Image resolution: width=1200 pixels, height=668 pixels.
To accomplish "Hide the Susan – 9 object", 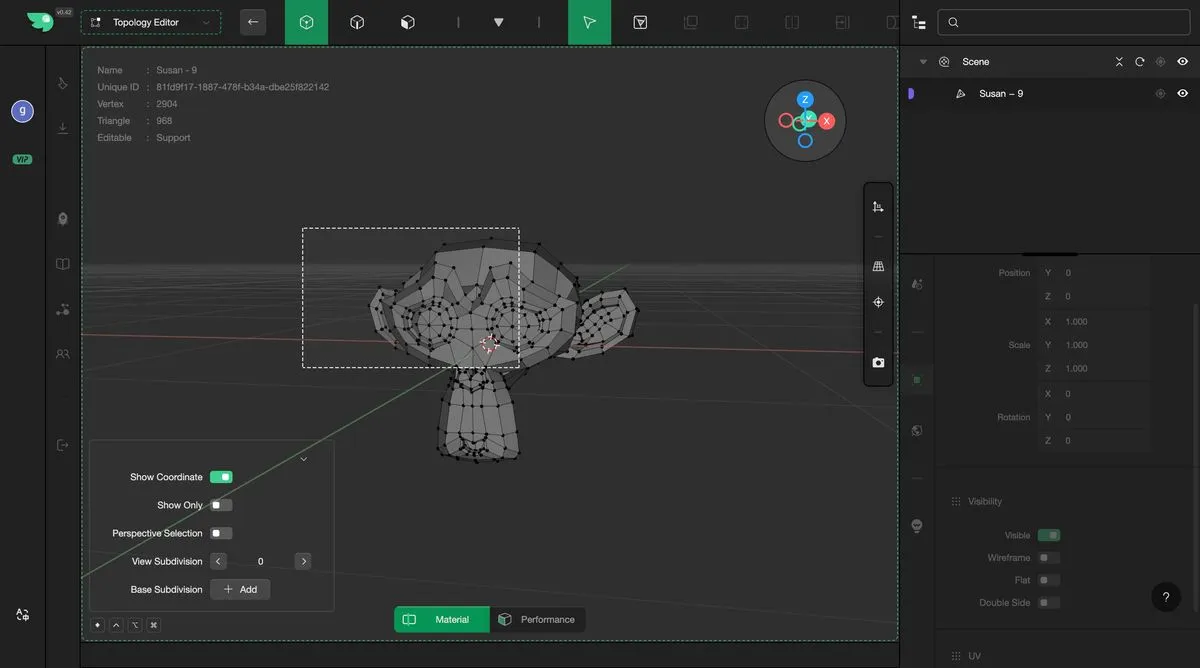I will coord(1182,93).
